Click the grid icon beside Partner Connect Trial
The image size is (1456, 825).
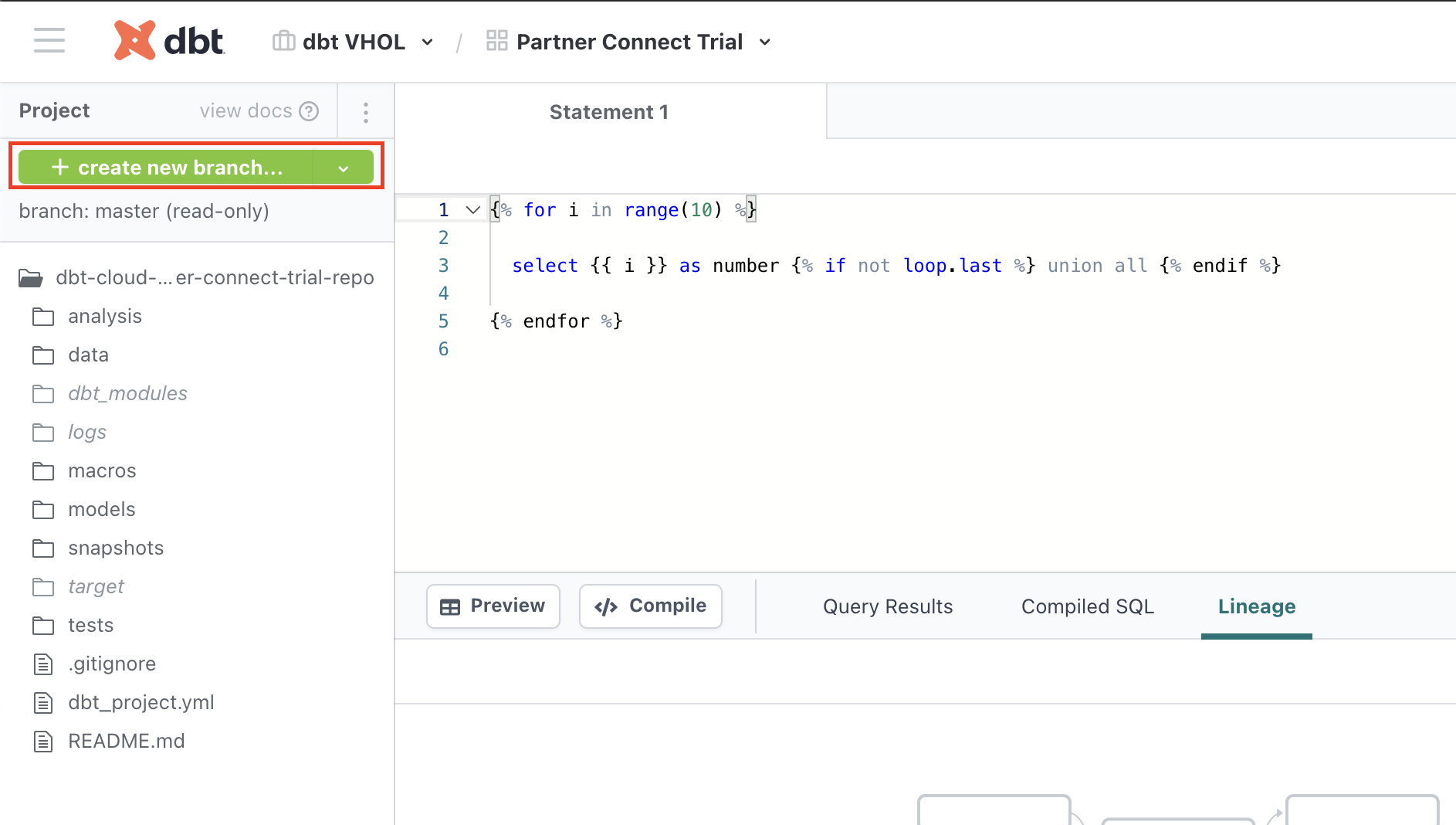(x=496, y=41)
